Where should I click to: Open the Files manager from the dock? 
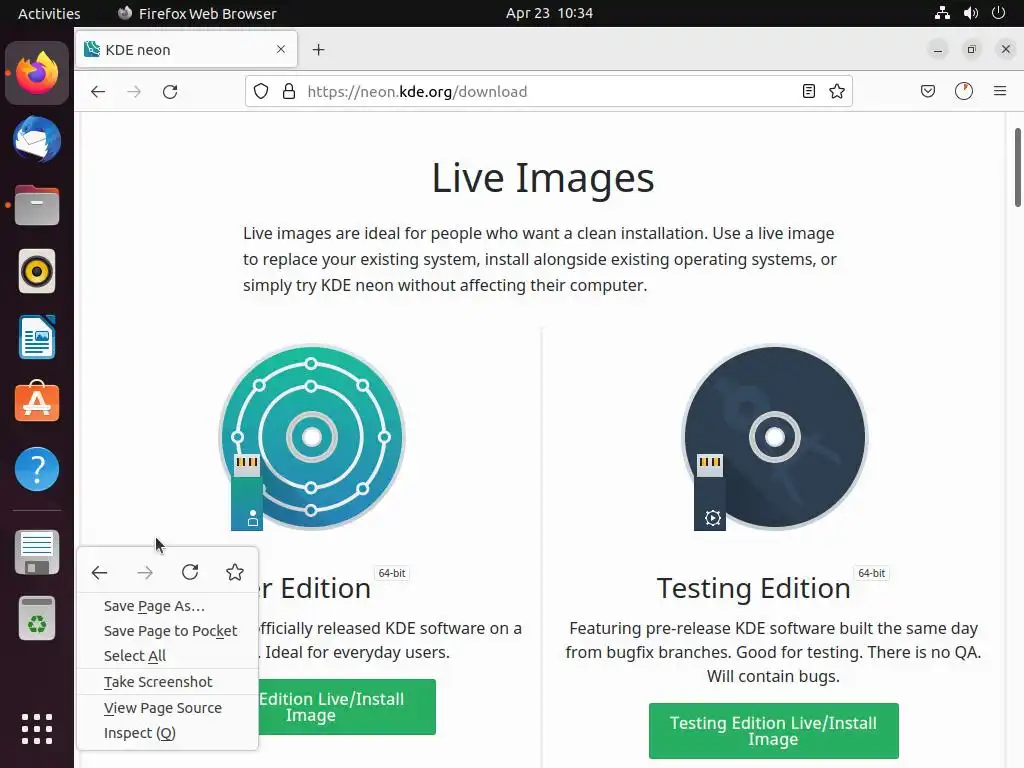37,205
